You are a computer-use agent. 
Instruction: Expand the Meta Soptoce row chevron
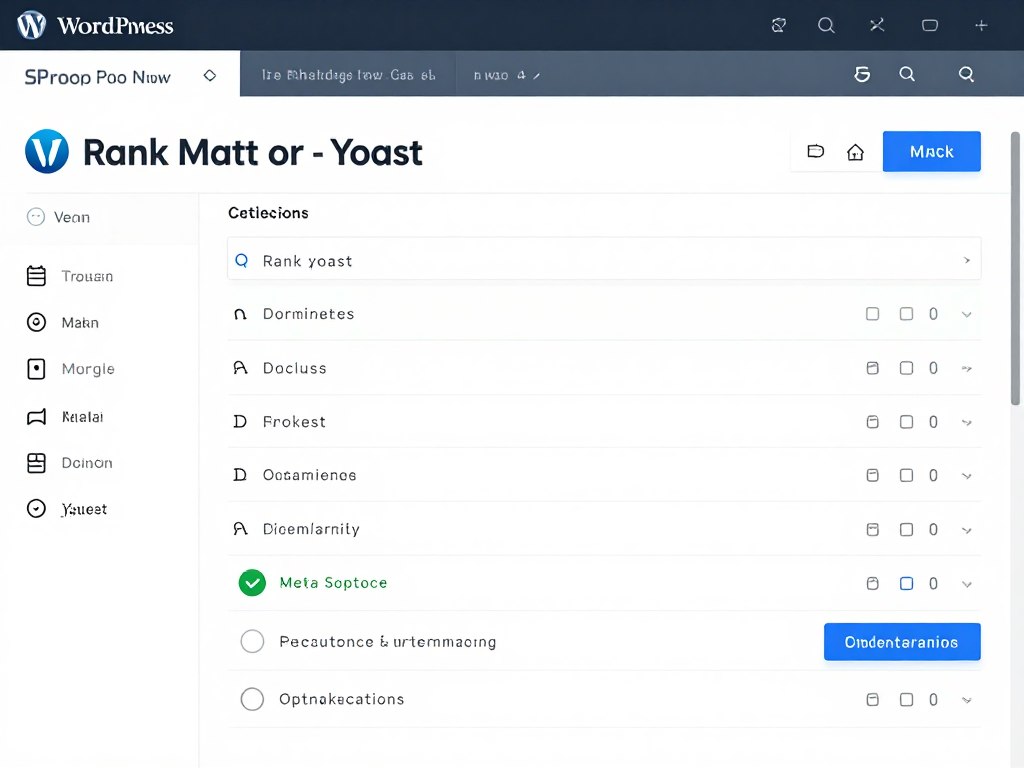point(967,584)
